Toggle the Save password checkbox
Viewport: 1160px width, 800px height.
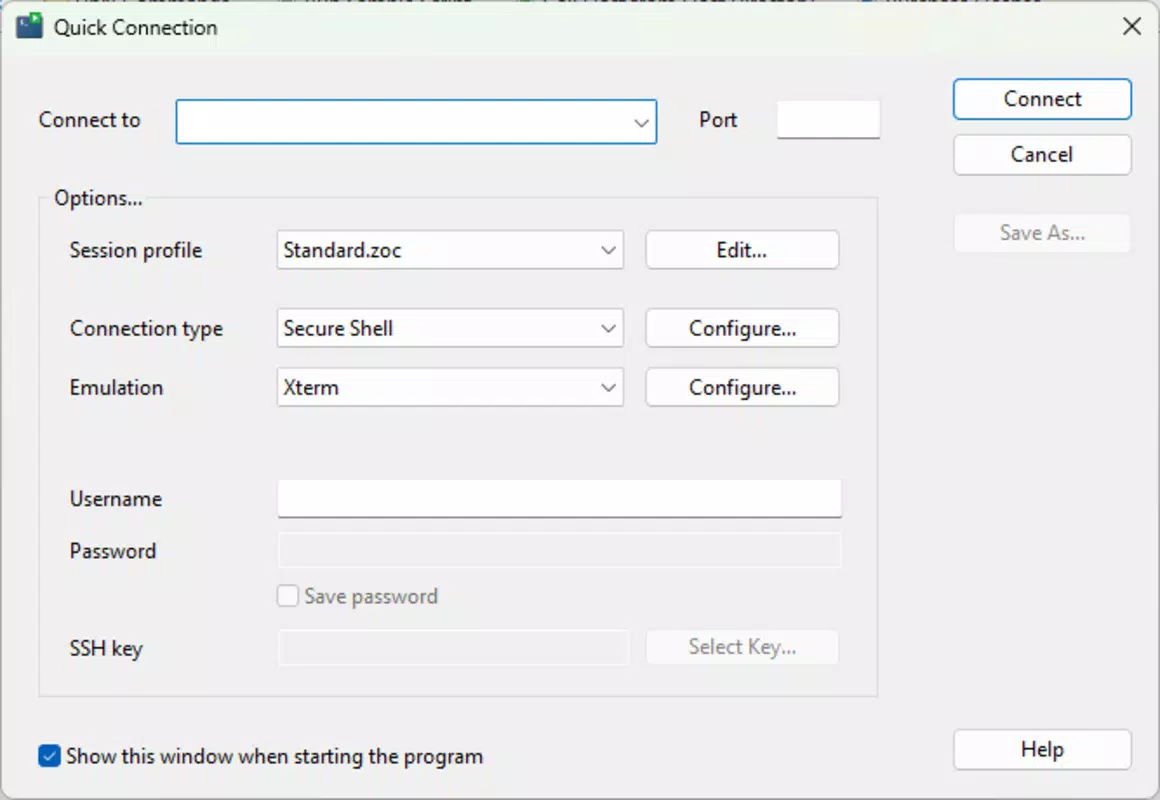click(x=288, y=596)
